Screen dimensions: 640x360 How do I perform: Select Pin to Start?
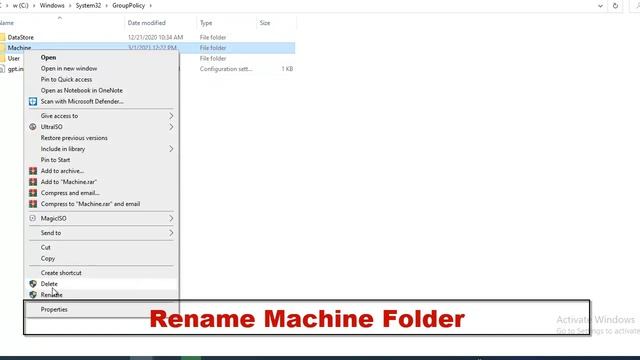(x=55, y=160)
